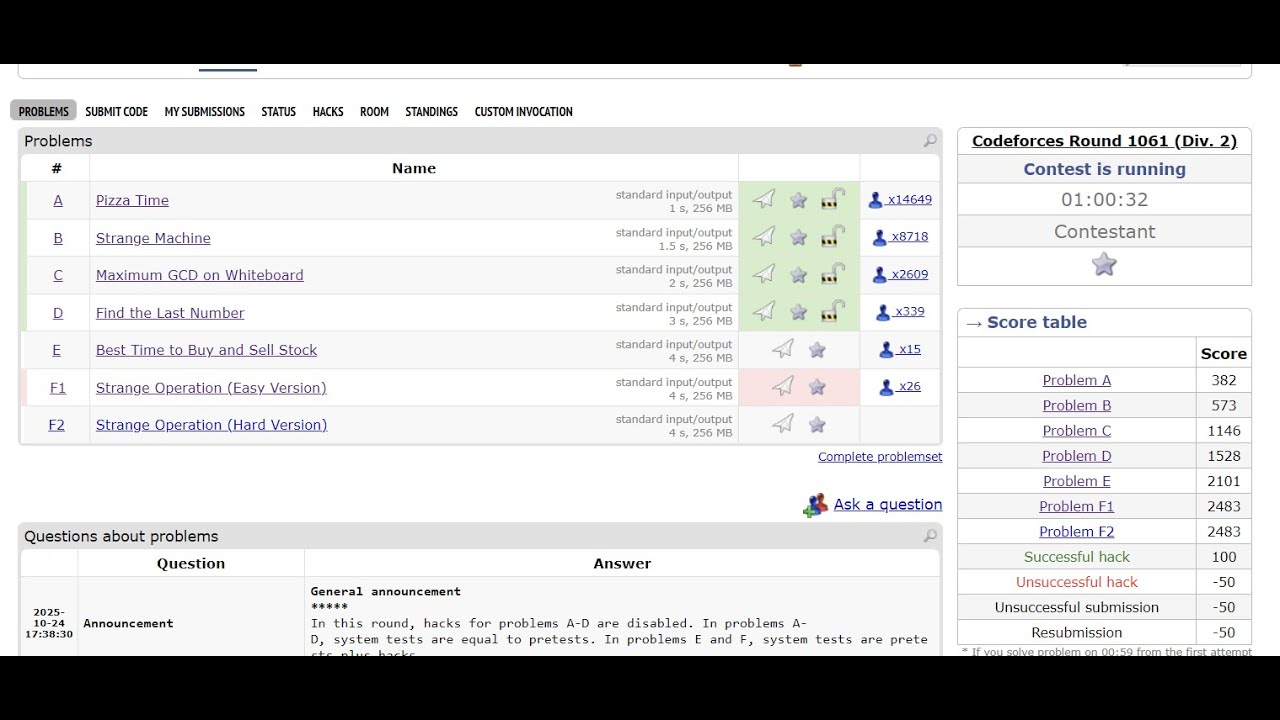Viewport: 1280px width, 720px height.
Task: Click the lock icon in Strange Machine row
Action: point(832,237)
